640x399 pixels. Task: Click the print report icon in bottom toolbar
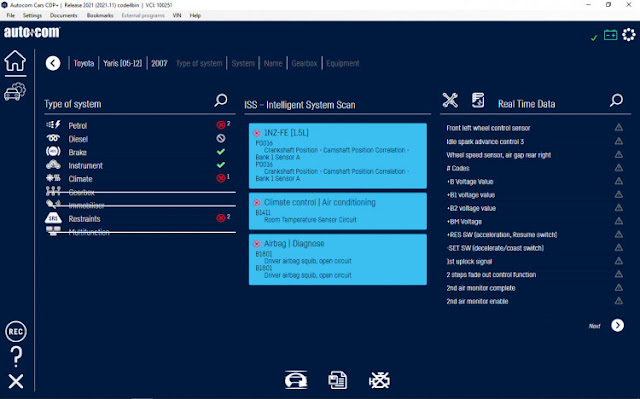[338, 380]
